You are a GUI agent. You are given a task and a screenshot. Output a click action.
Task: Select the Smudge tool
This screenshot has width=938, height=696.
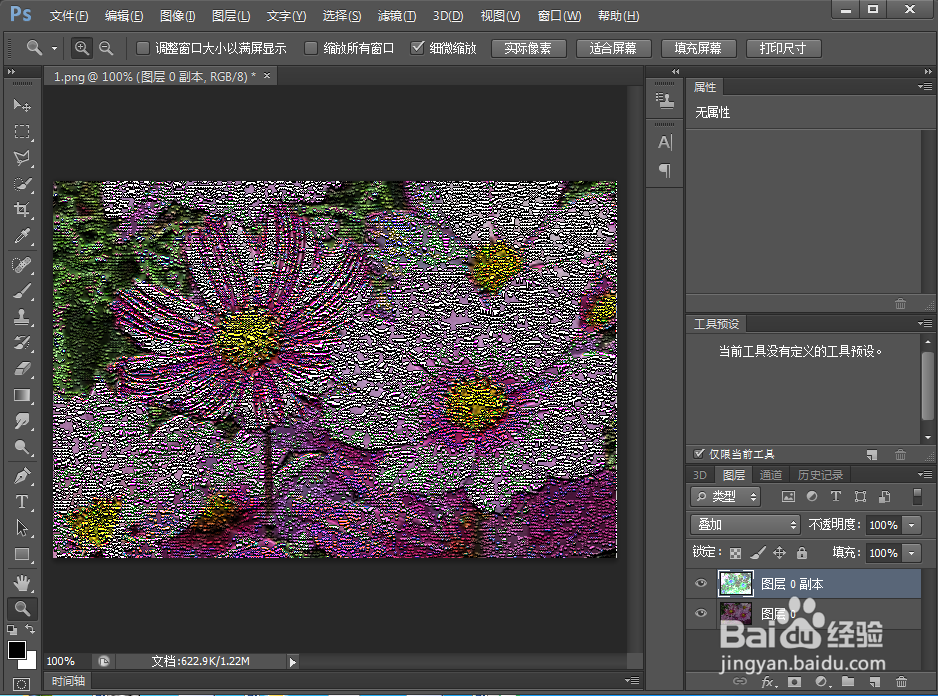pyautogui.click(x=22, y=421)
